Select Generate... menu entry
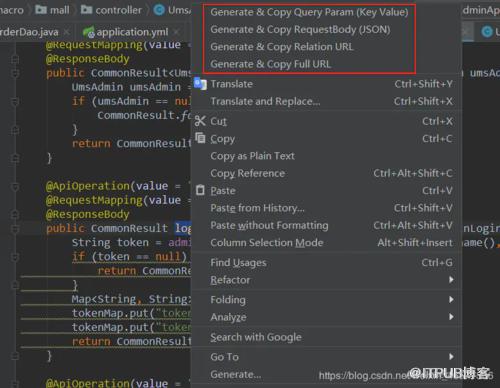The image size is (500, 388). pos(236,375)
